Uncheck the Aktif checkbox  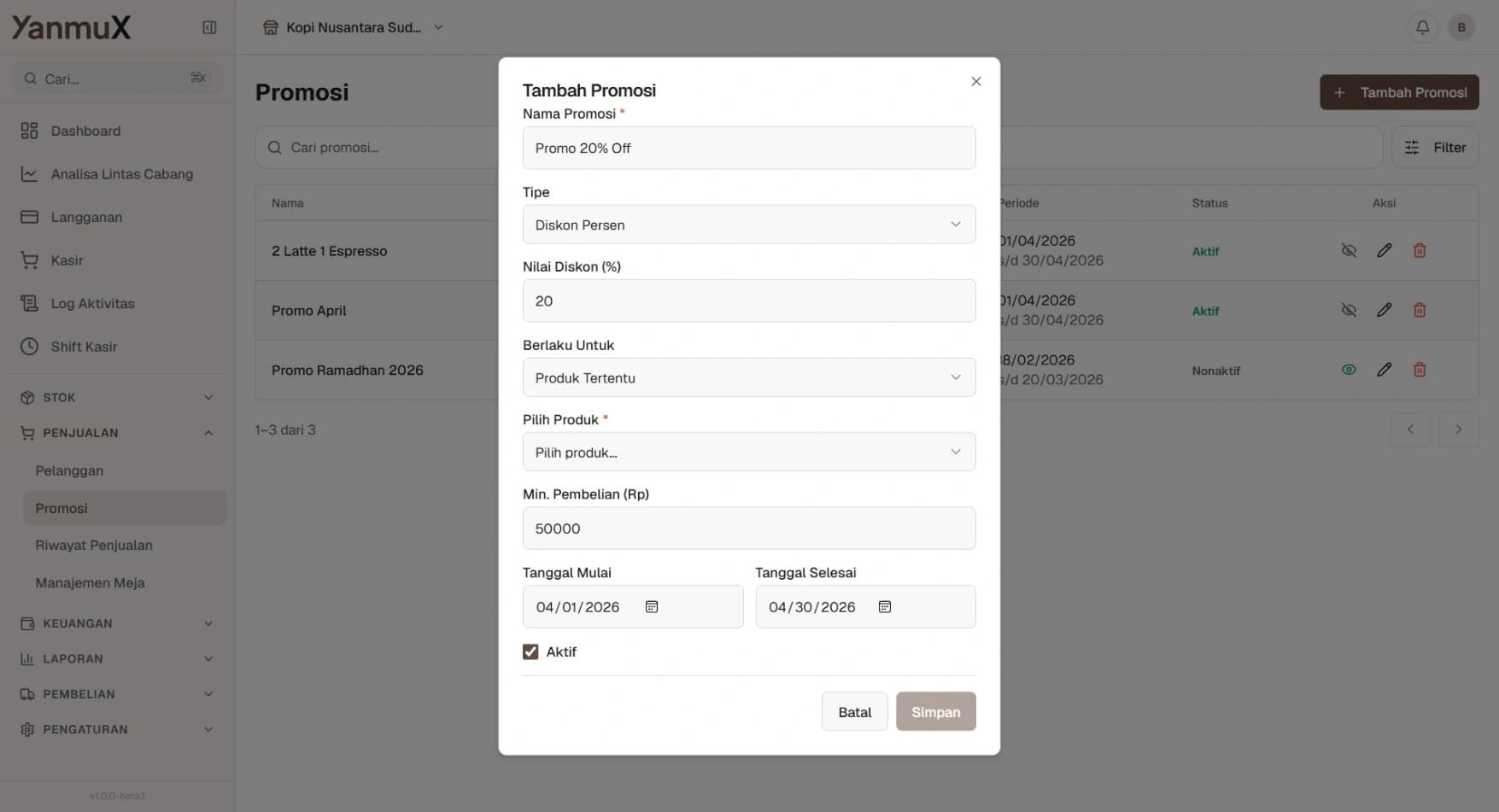(x=530, y=652)
